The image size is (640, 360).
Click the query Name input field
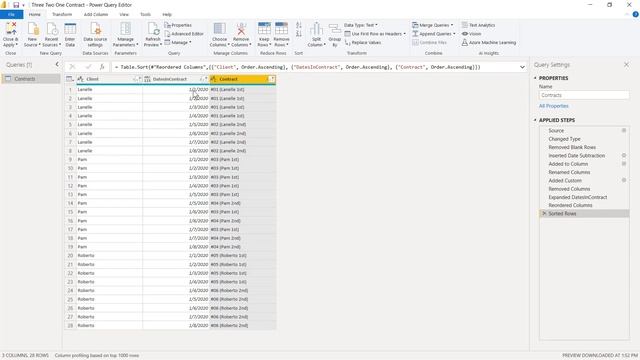584,95
